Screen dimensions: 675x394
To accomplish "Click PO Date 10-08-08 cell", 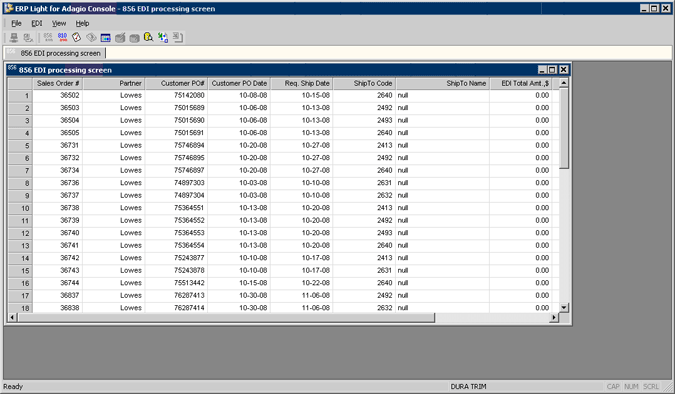I will (x=239, y=95).
